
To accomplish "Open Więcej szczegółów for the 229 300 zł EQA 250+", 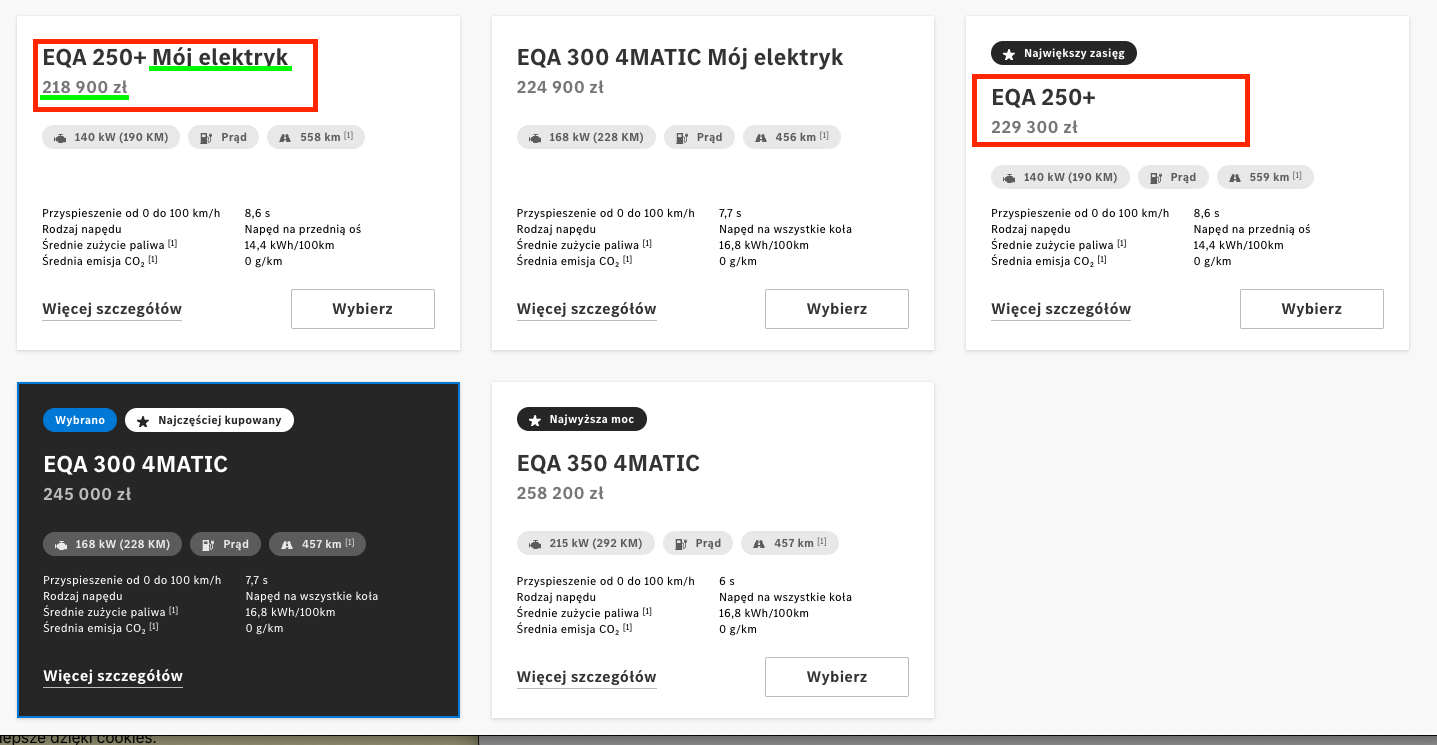I will pyautogui.click(x=1061, y=309).
